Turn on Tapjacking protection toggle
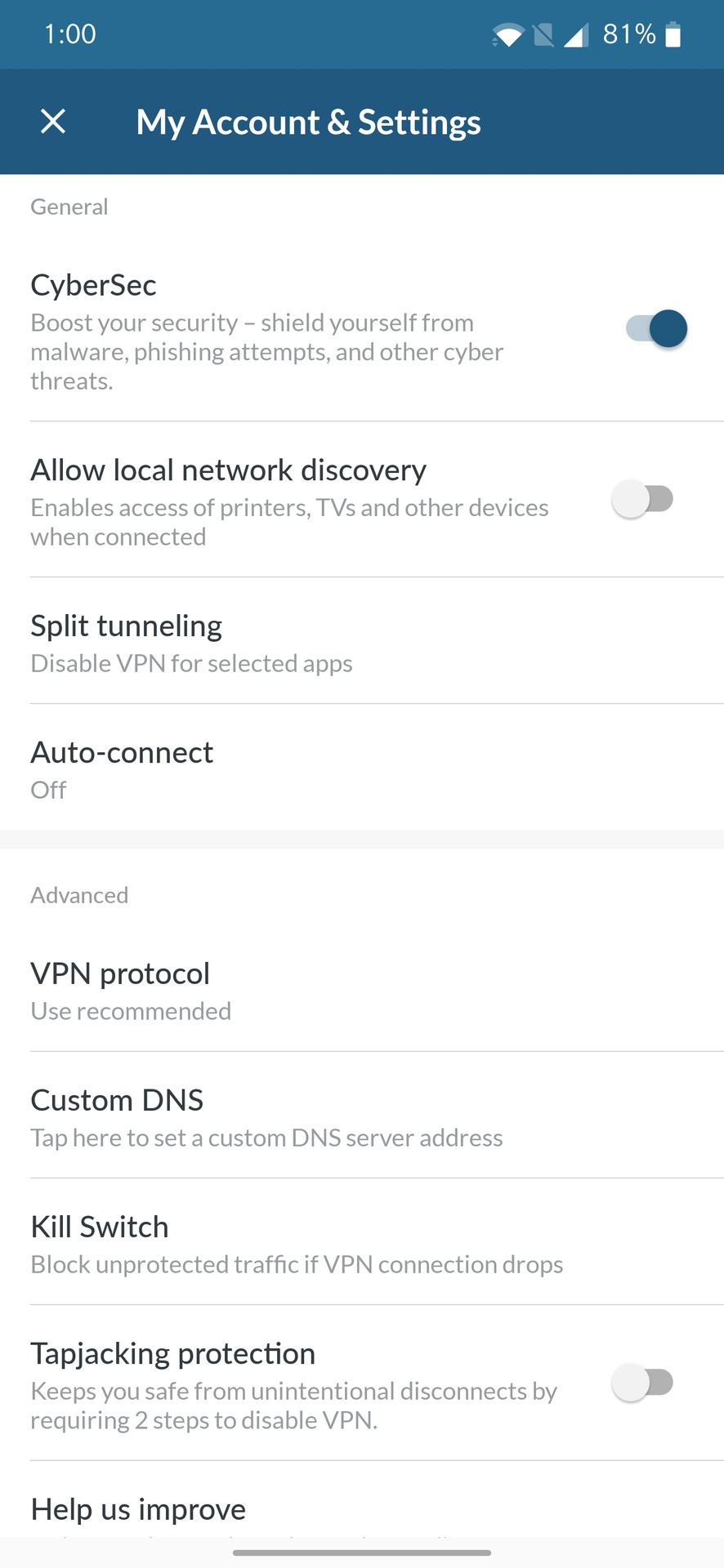Screen dimensions: 724x1568 tap(643, 1383)
